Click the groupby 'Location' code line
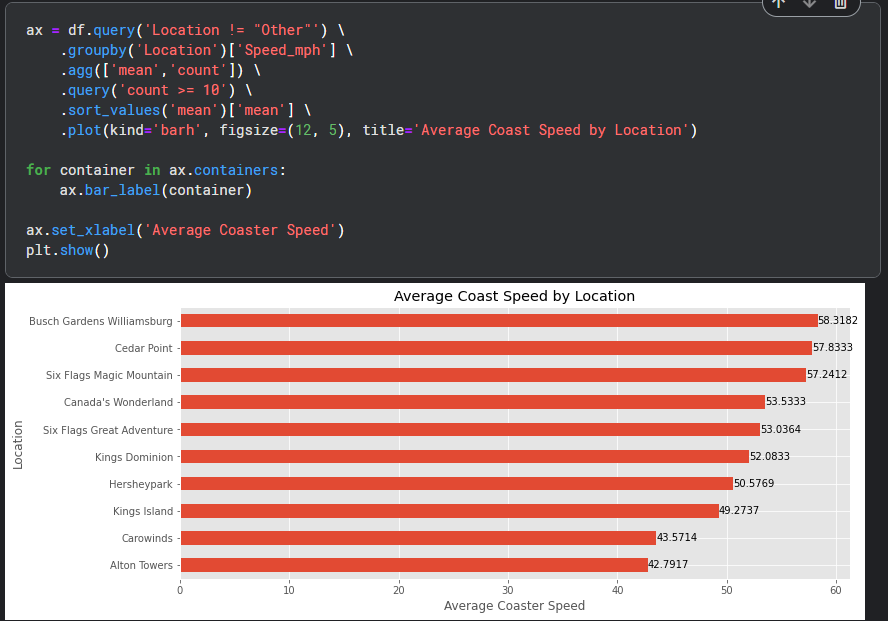This screenshot has width=888, height=621. pyautogui.click(x=207, y=50)
